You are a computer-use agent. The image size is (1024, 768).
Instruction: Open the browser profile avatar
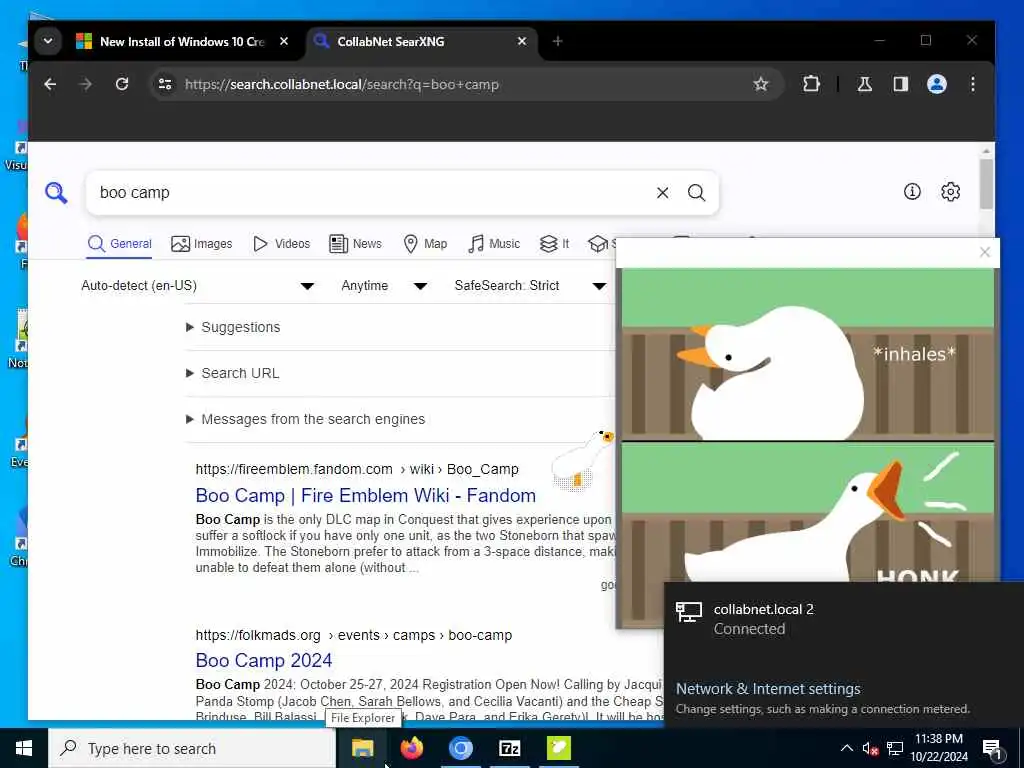pyautogui.click(x=936, y=84)
